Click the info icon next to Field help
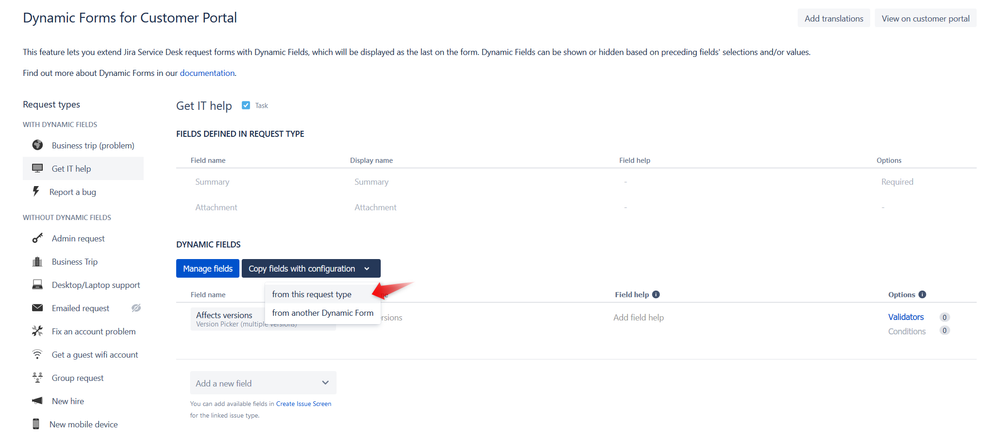Viewport: 999px width, 434px height. 656,294
